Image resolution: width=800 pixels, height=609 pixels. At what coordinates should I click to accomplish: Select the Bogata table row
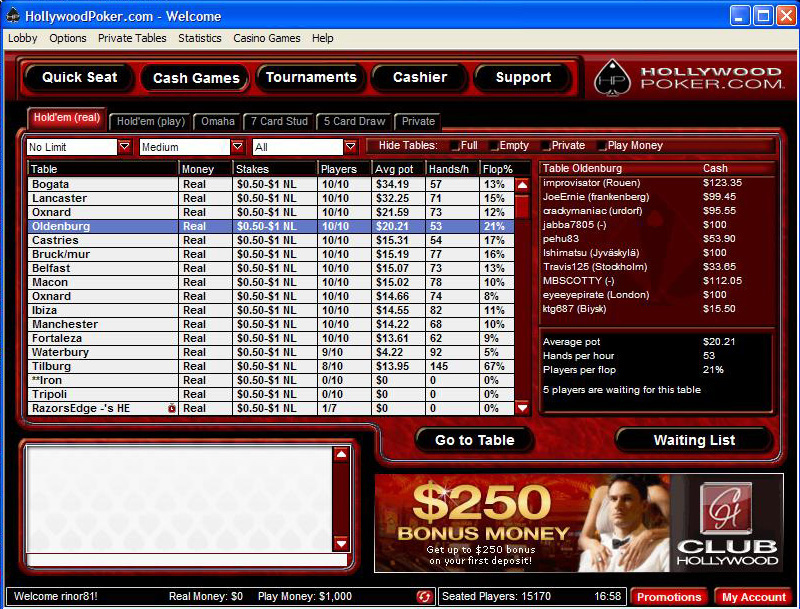click(271, 184)
